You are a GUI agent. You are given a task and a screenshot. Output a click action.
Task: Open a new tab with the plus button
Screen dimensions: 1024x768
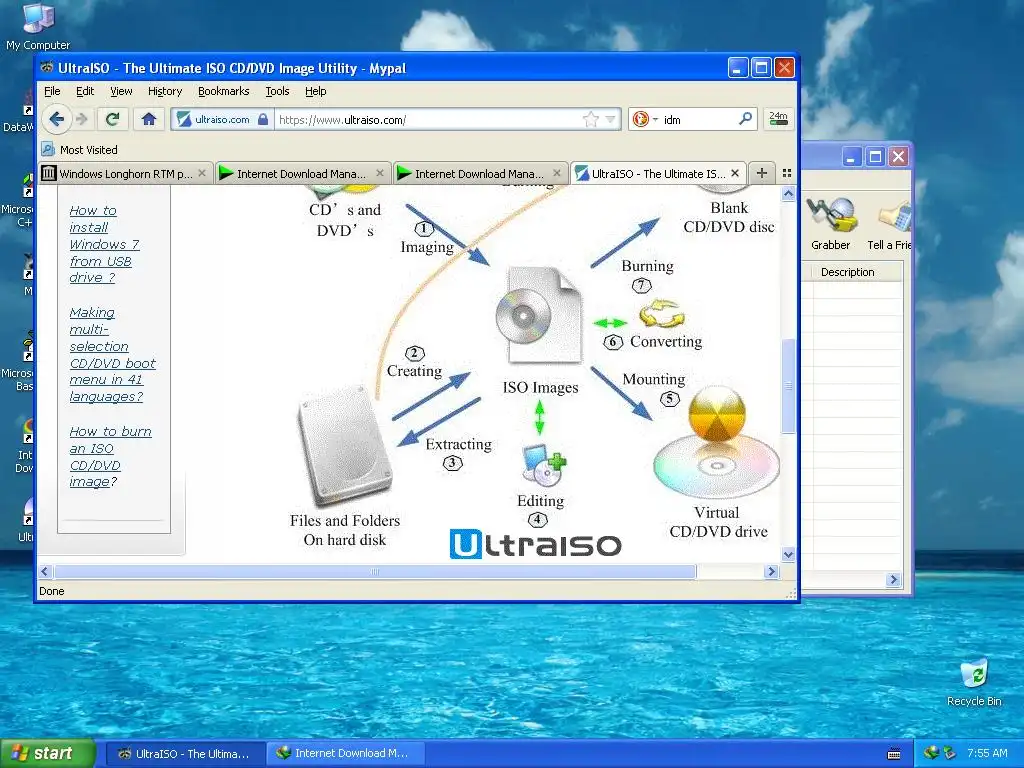[761, 173]
